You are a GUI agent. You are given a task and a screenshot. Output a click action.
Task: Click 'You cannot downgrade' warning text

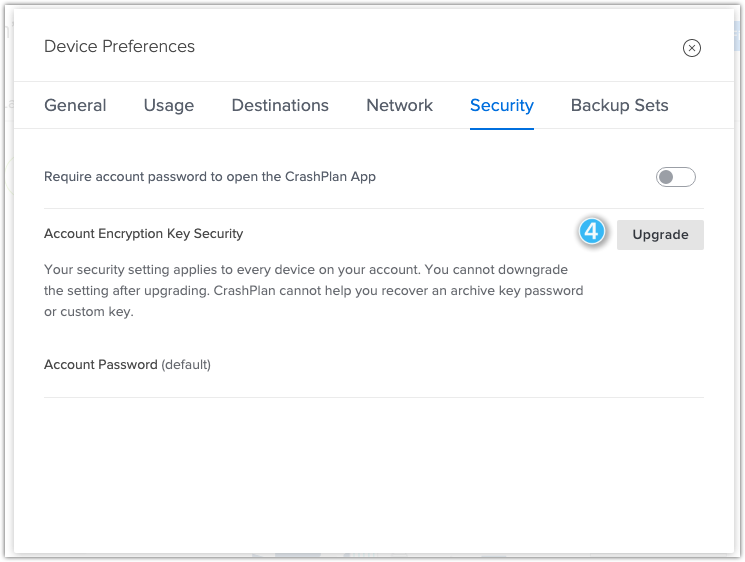[x=496, y=269]
